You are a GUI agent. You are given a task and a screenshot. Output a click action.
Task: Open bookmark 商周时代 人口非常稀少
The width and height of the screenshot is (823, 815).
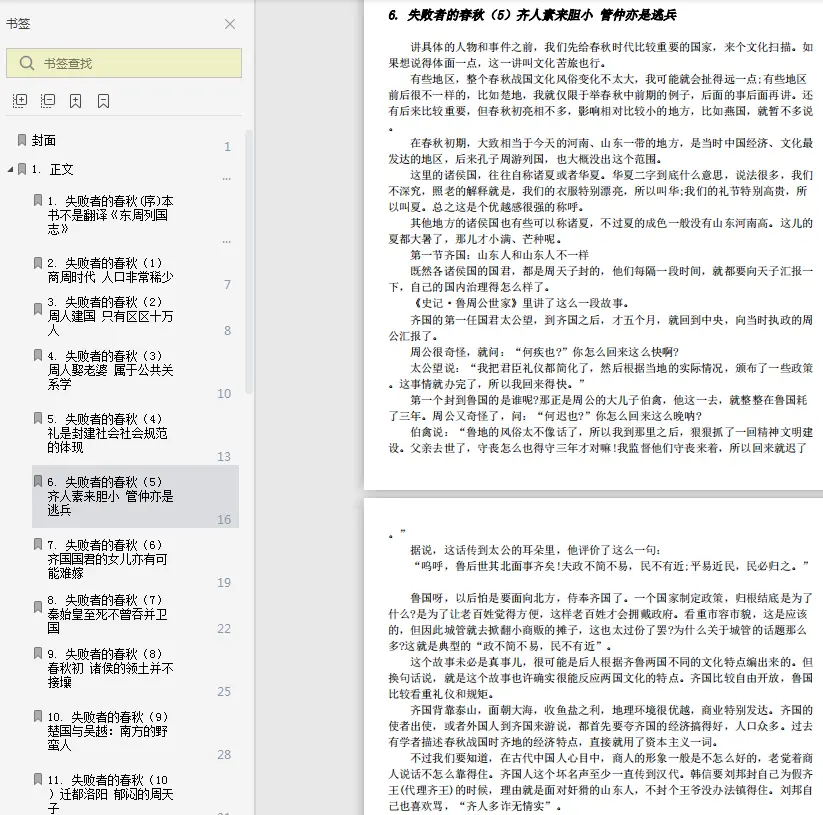[110, 270]
